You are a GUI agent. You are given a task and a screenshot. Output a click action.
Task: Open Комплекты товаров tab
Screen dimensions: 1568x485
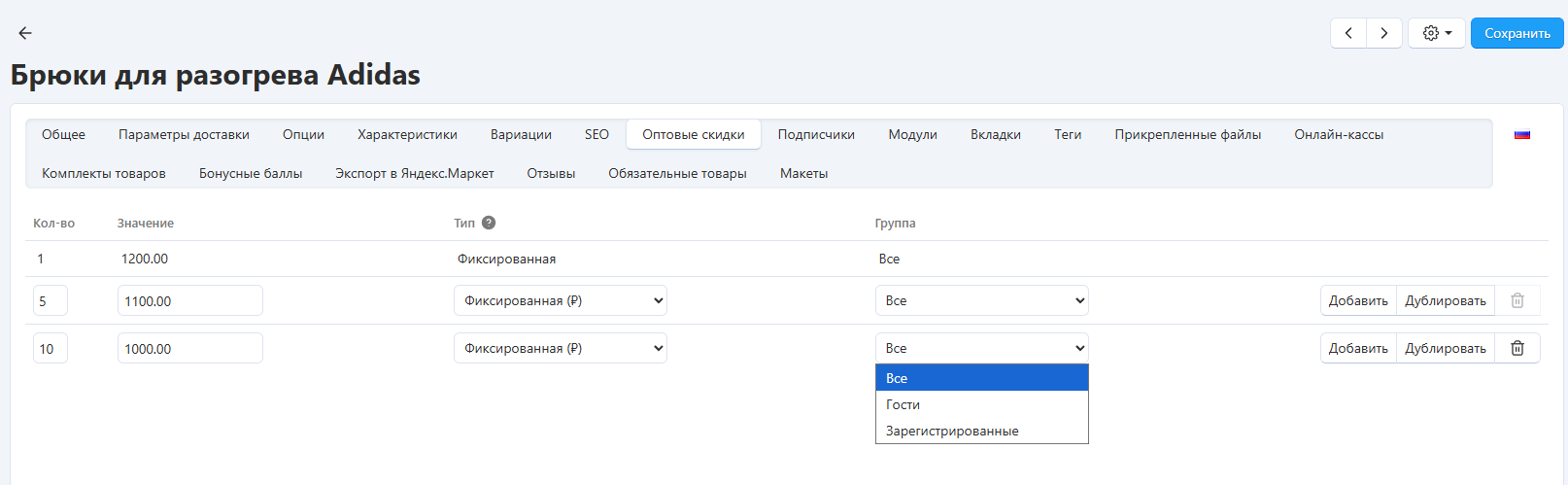[104, 173]
